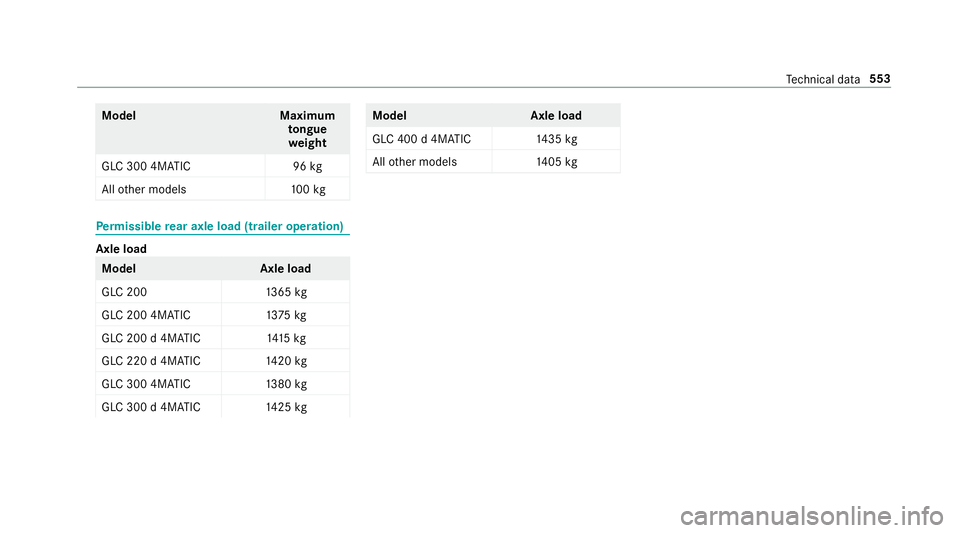Click the GLC 200 4MATIC row

[x=223, y=315]
